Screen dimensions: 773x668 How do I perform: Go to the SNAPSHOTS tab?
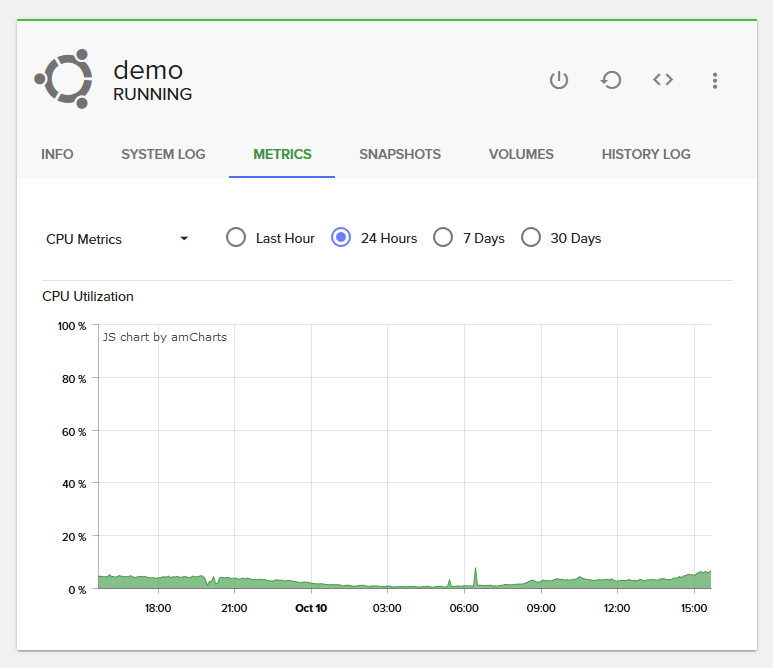(x=400, y=154)
